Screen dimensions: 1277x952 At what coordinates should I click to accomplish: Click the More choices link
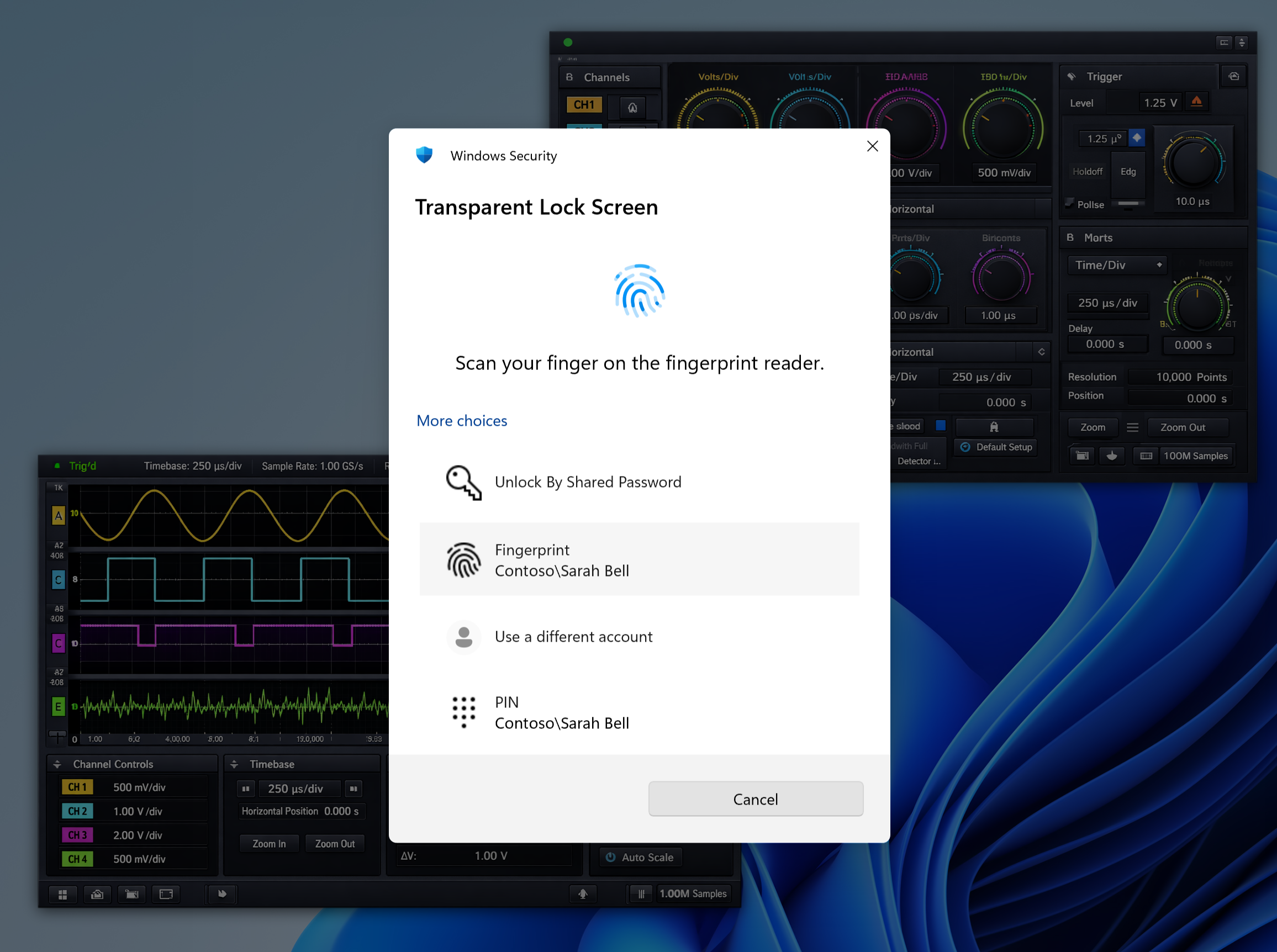pos(462,421)
